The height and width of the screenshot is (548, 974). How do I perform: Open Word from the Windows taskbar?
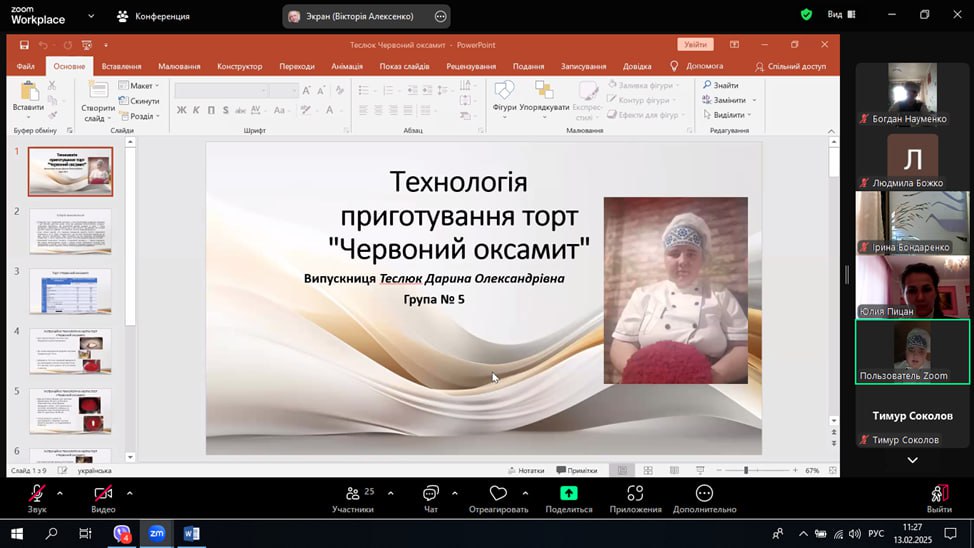[191, 534]
